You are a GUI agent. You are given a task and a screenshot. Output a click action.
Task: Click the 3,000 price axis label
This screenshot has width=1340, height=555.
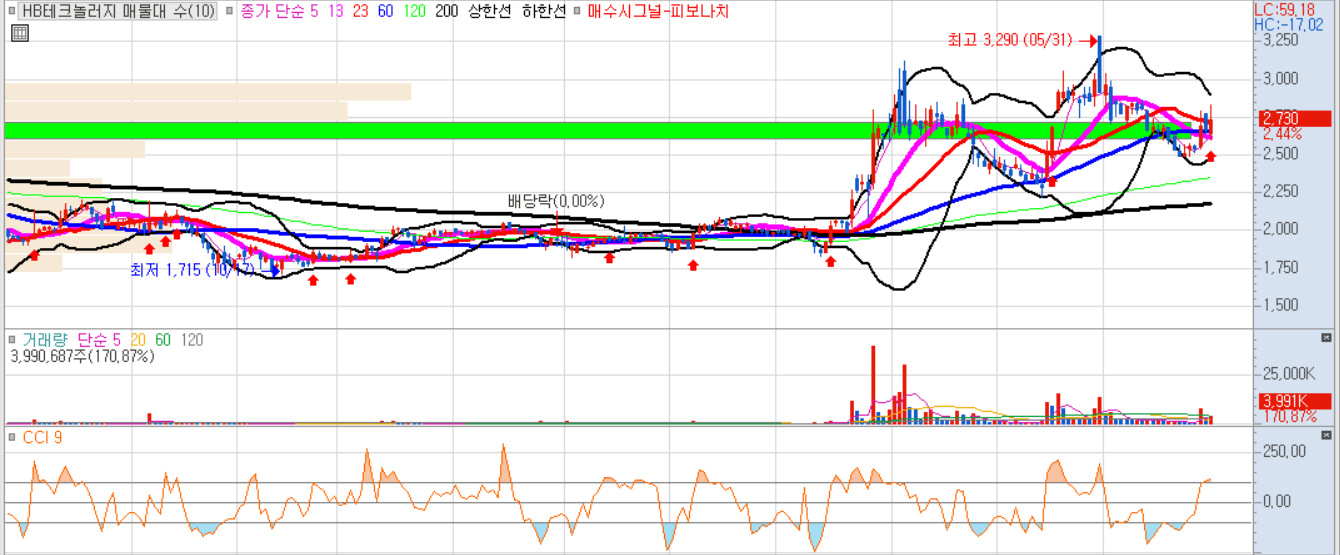click(1279, 78)
